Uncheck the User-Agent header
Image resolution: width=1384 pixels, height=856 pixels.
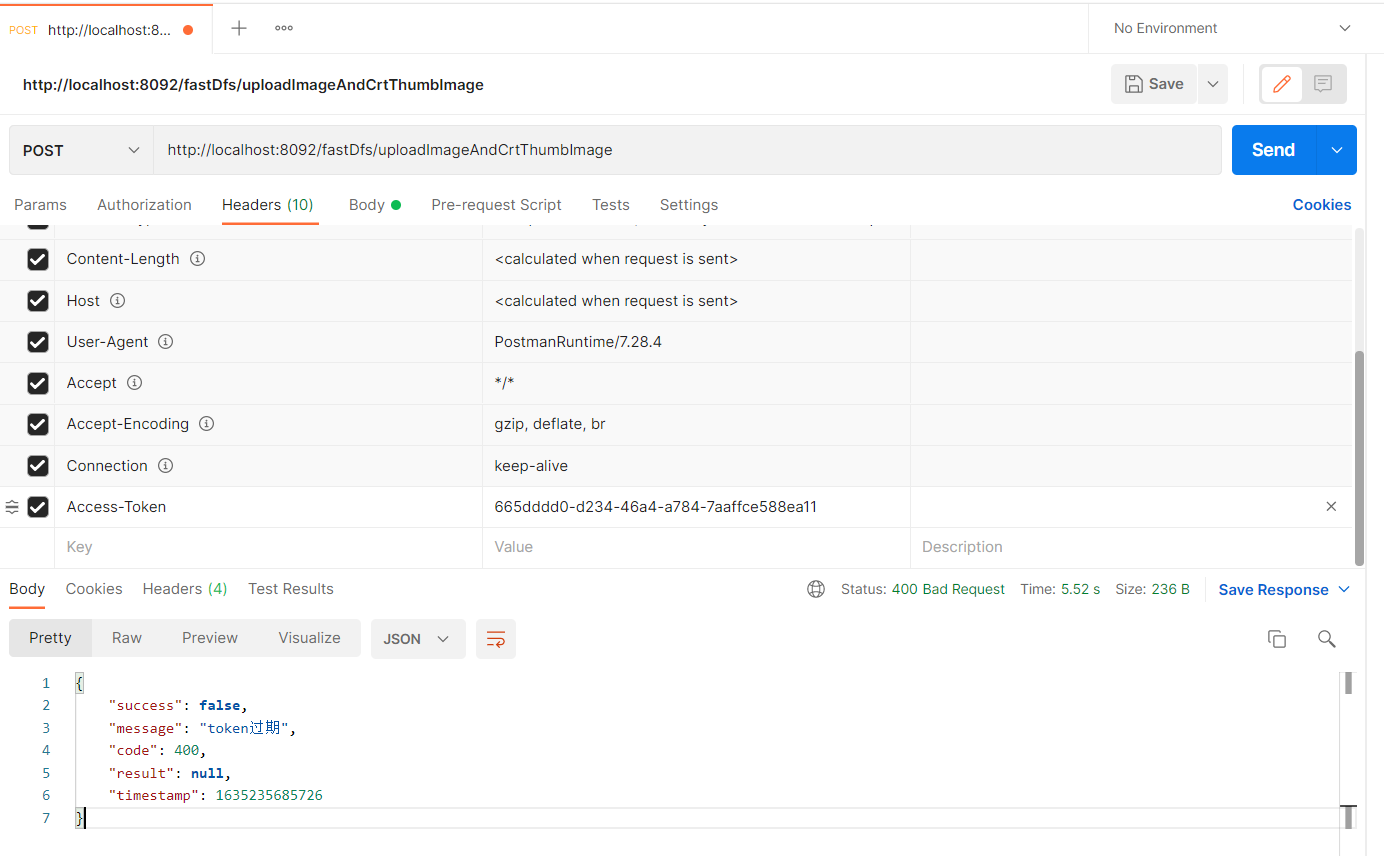point(38,342)
